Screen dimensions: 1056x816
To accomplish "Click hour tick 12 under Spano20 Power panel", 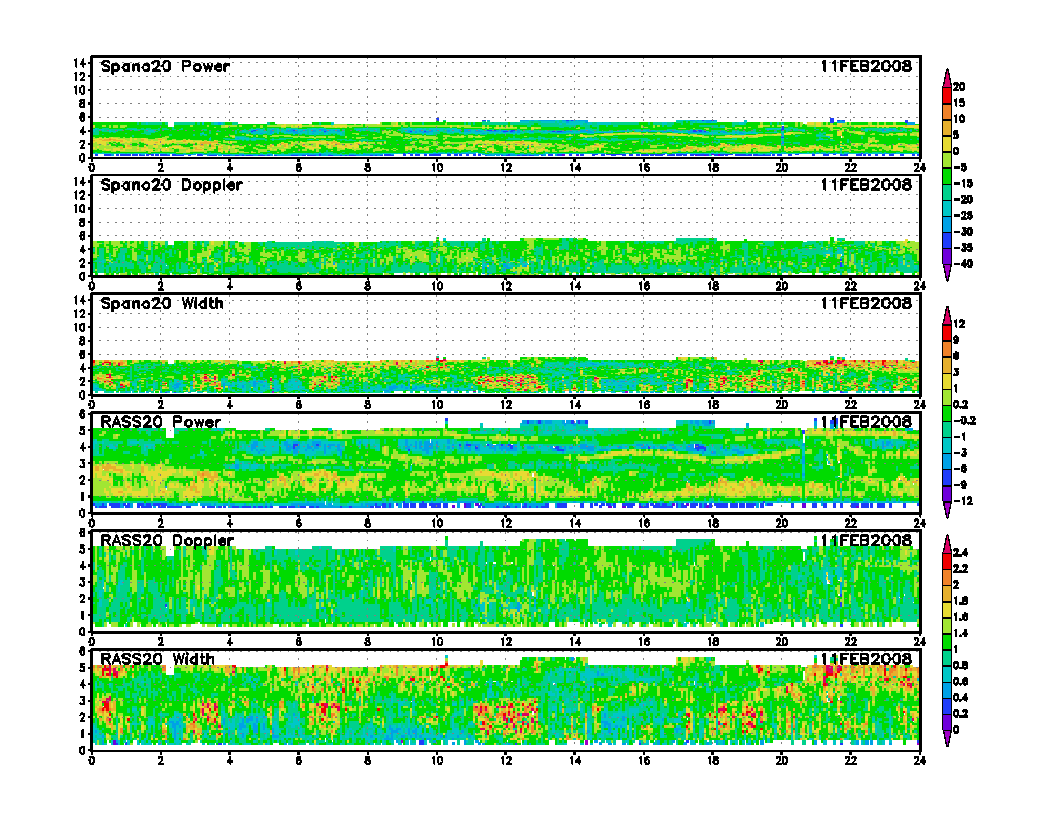I will click(x=506, y=168).
